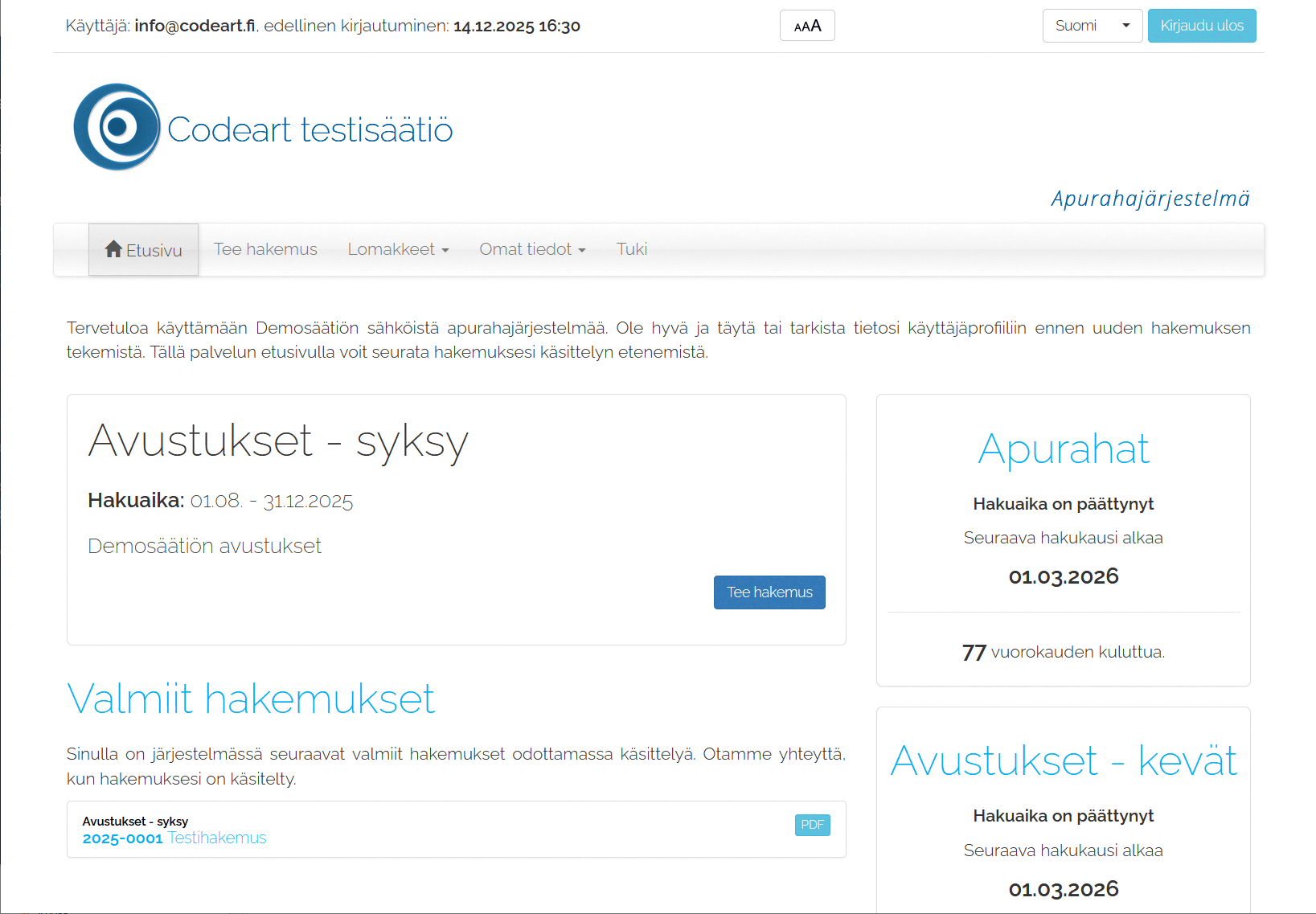Screen dimensions: 1316x914
Task: Click the Valmiit hakemukset heading
Action: [x=251, y=699]
